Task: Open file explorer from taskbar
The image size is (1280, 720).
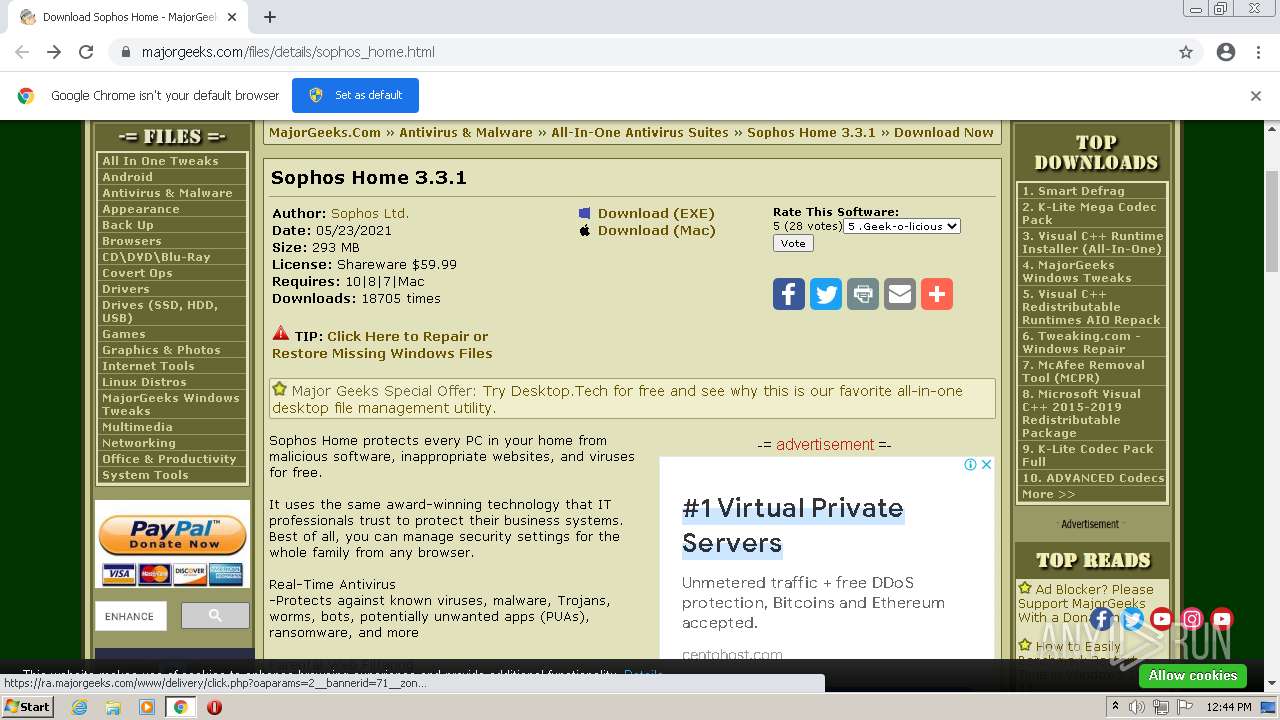Action: click(113, 707)
